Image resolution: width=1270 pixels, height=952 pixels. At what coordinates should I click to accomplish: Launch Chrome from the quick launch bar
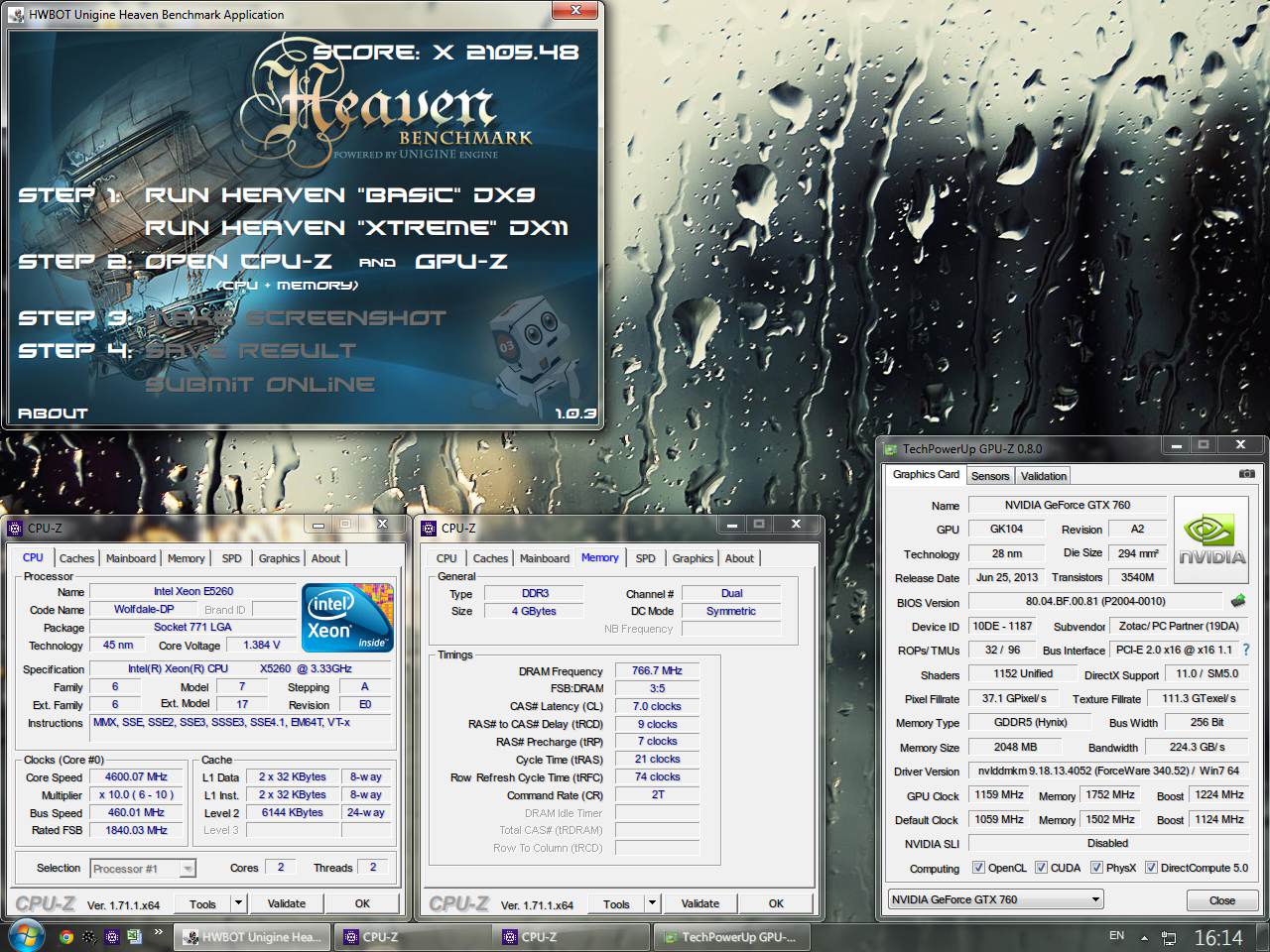(x=66, y=936)
